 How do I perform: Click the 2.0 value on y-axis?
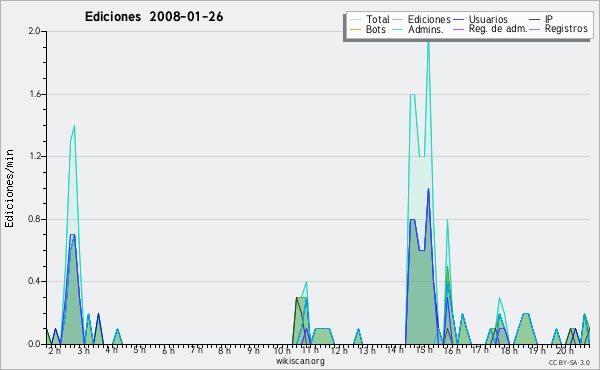pos(34,31)
